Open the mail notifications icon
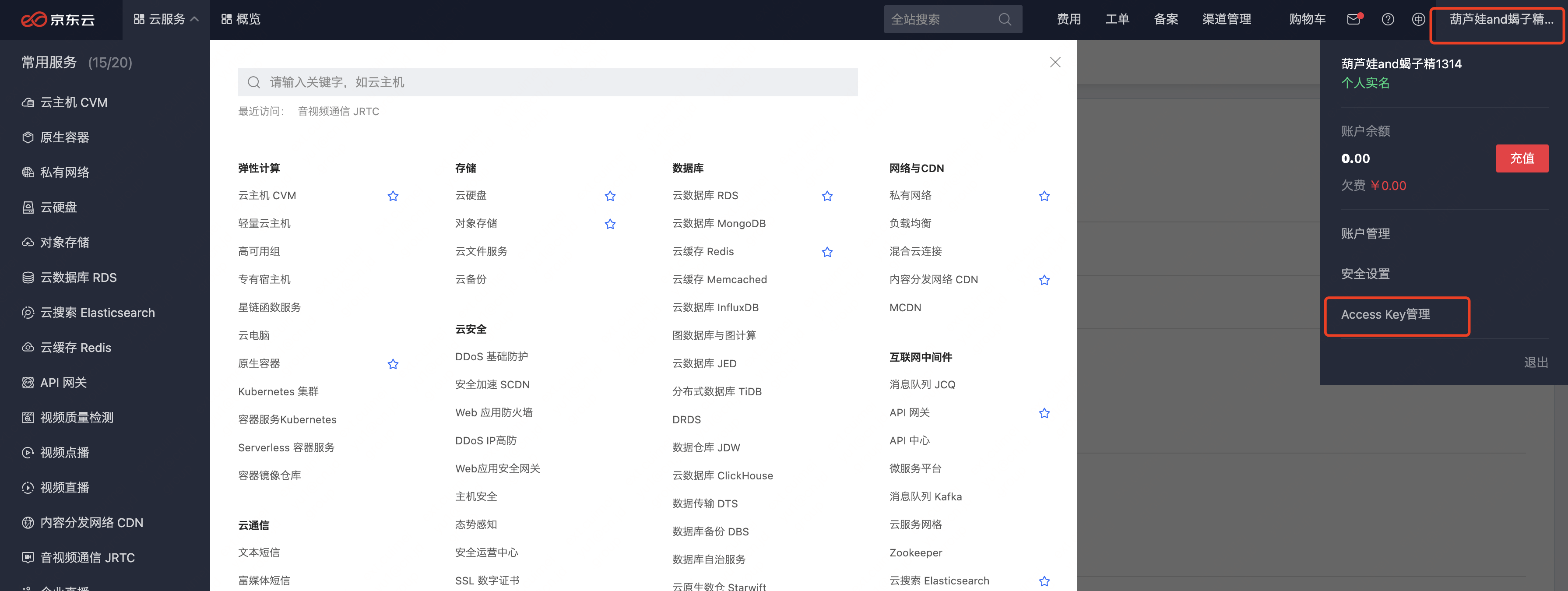Screen dimensions: 1568x591 click(1354, 19)
